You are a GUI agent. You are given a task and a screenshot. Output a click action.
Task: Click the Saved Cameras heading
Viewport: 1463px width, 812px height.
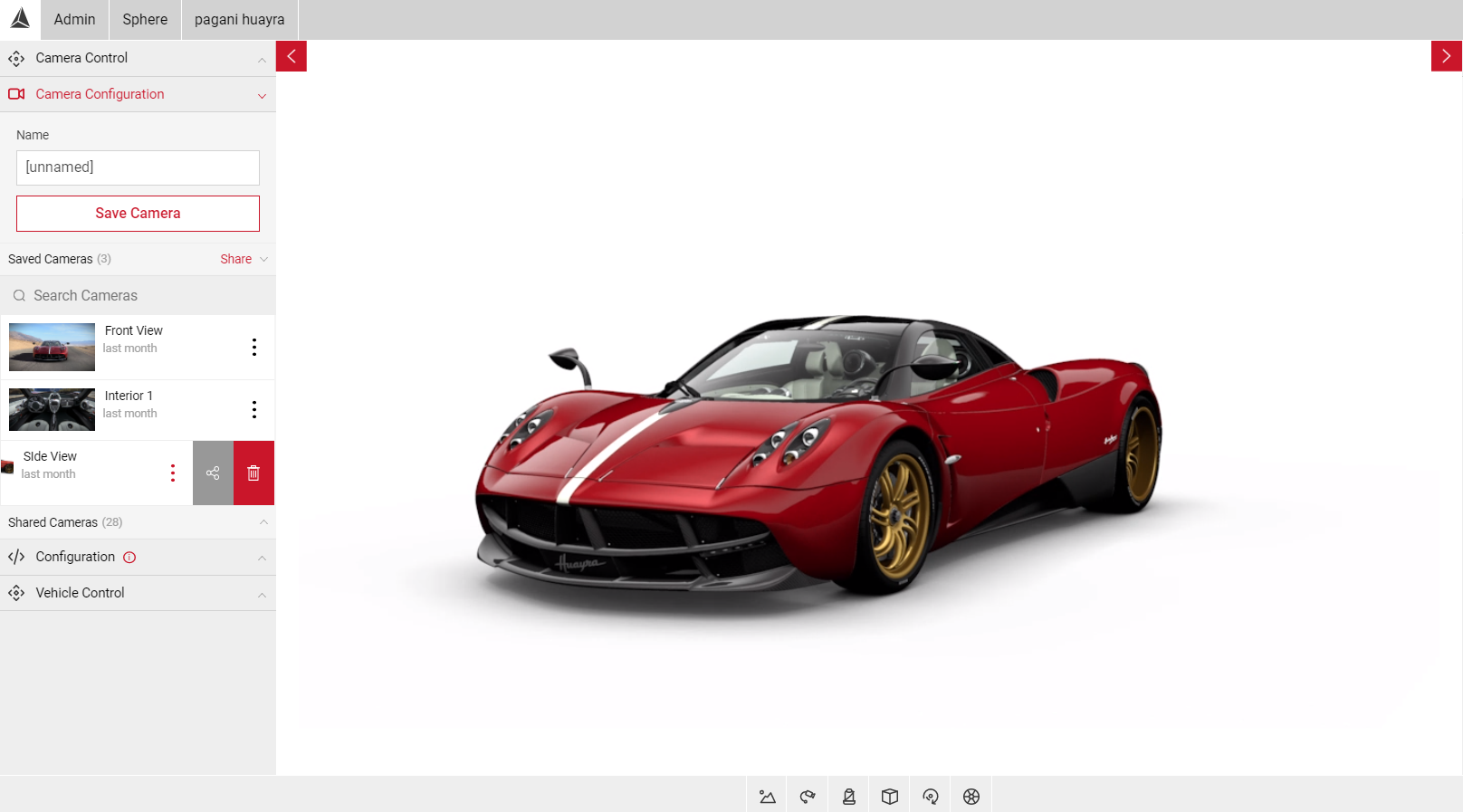point(51,259)
